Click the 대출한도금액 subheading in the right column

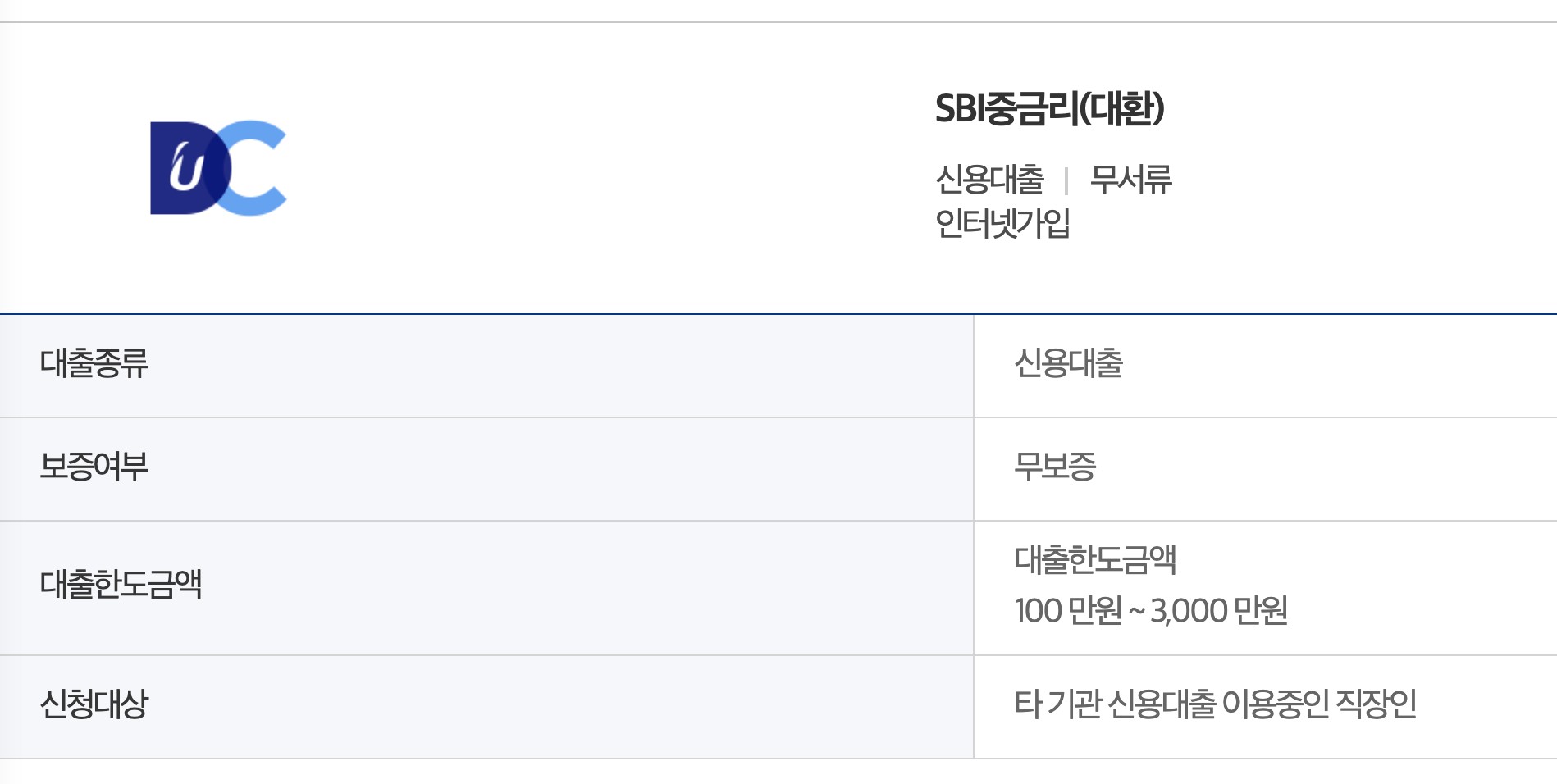(1095, 560)
